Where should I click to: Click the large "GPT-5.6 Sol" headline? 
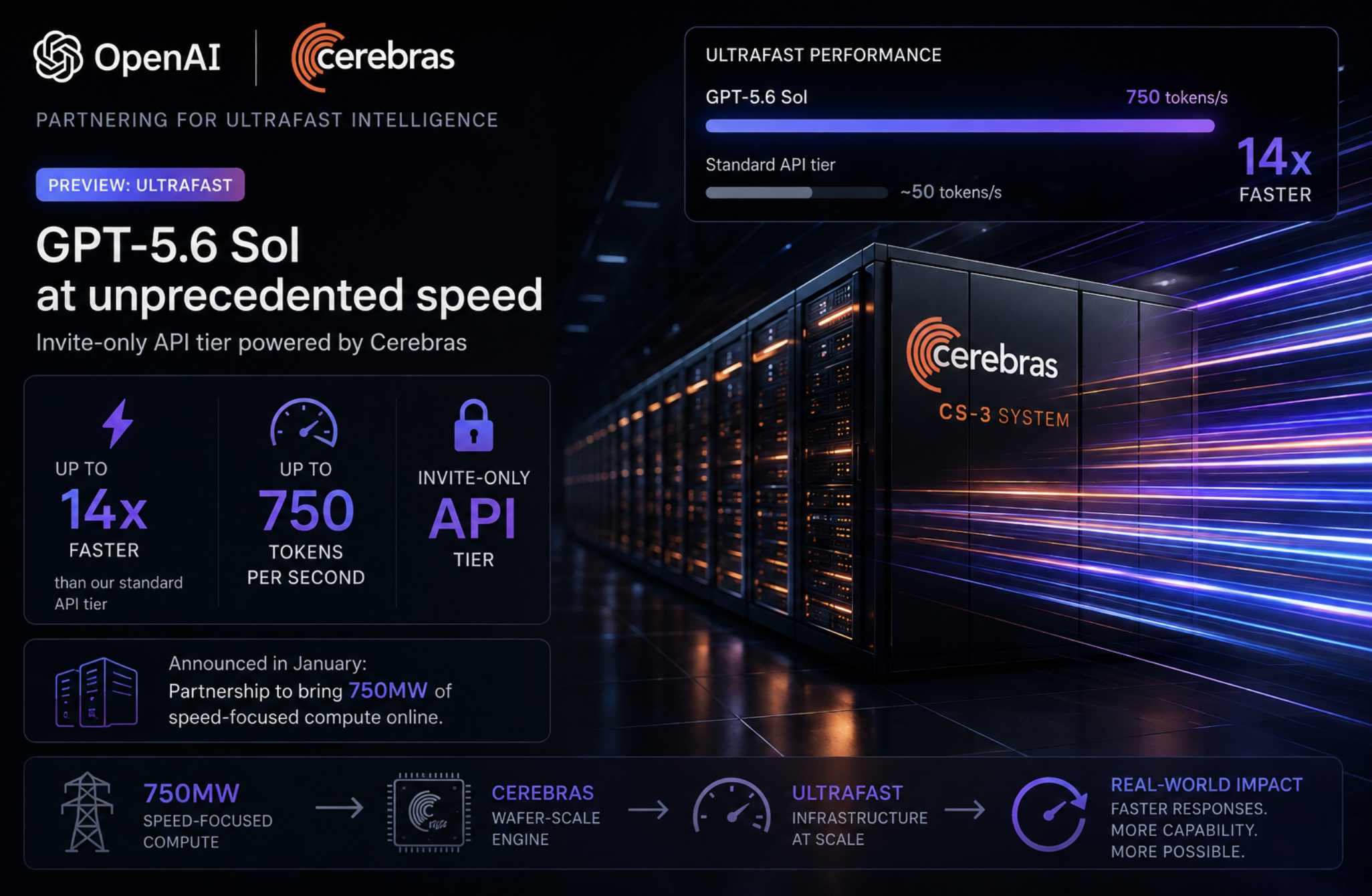pos(168,245)
